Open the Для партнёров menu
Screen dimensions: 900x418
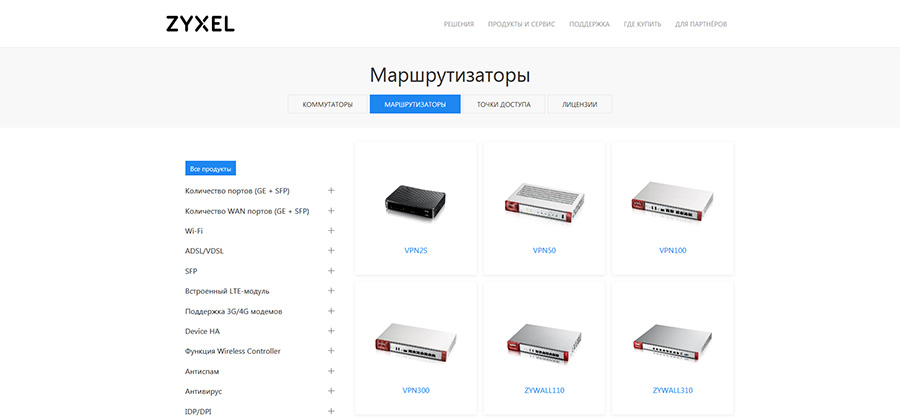(x=701, y=24)
